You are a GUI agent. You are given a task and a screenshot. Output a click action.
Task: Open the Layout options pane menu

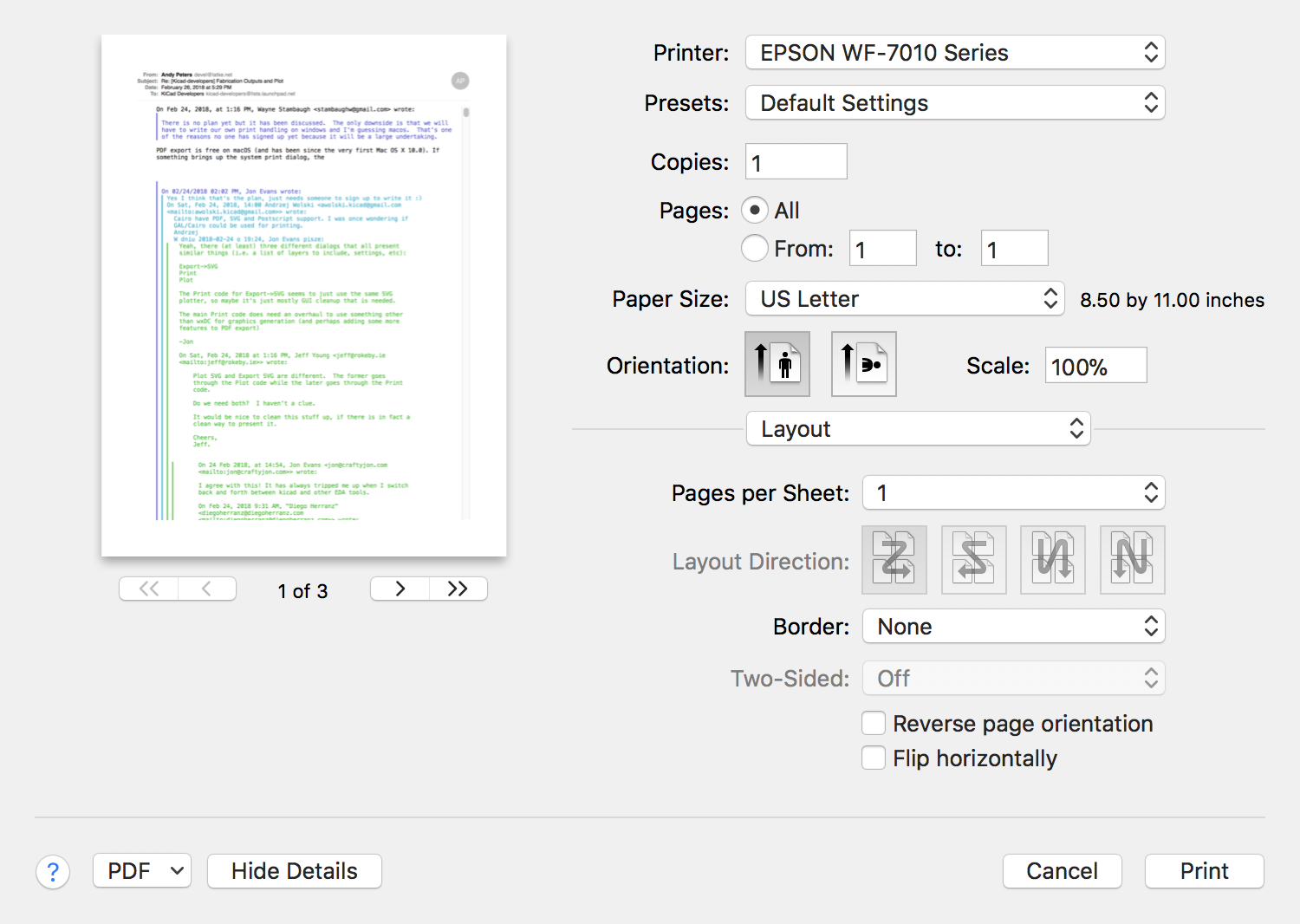(918, 429)
